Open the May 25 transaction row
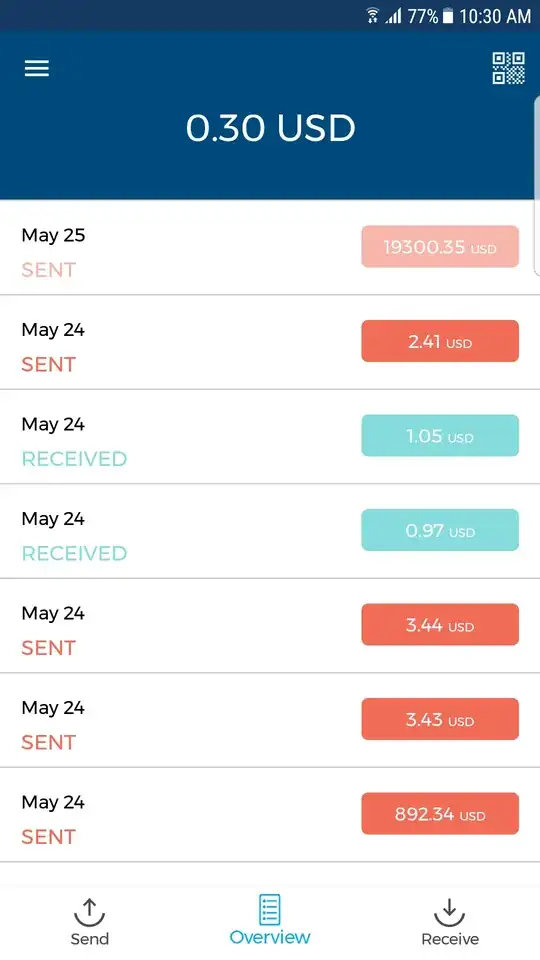540x960 pixels. 270,247
